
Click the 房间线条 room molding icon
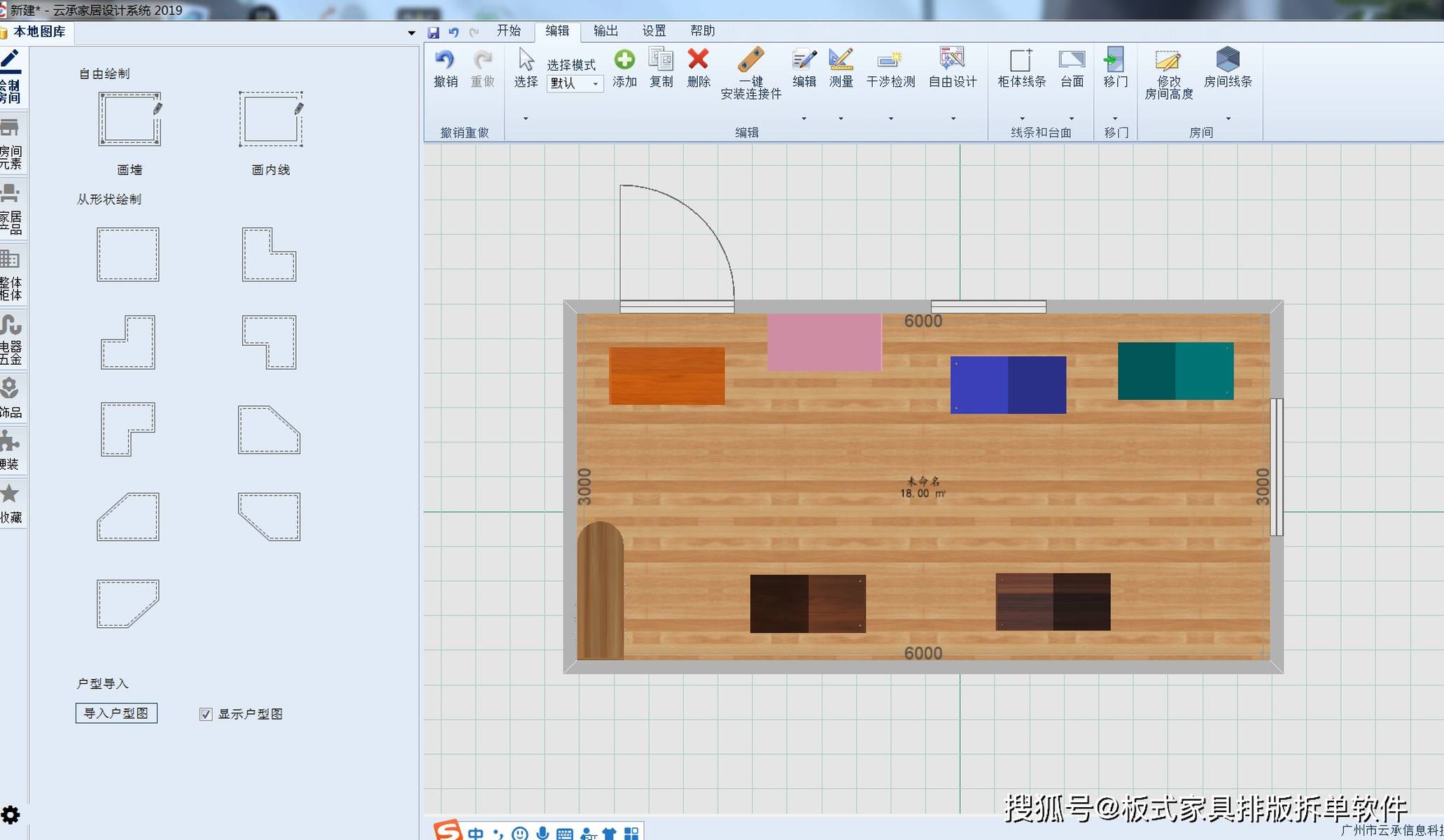pyautogui.click(x=1228, y=59)
